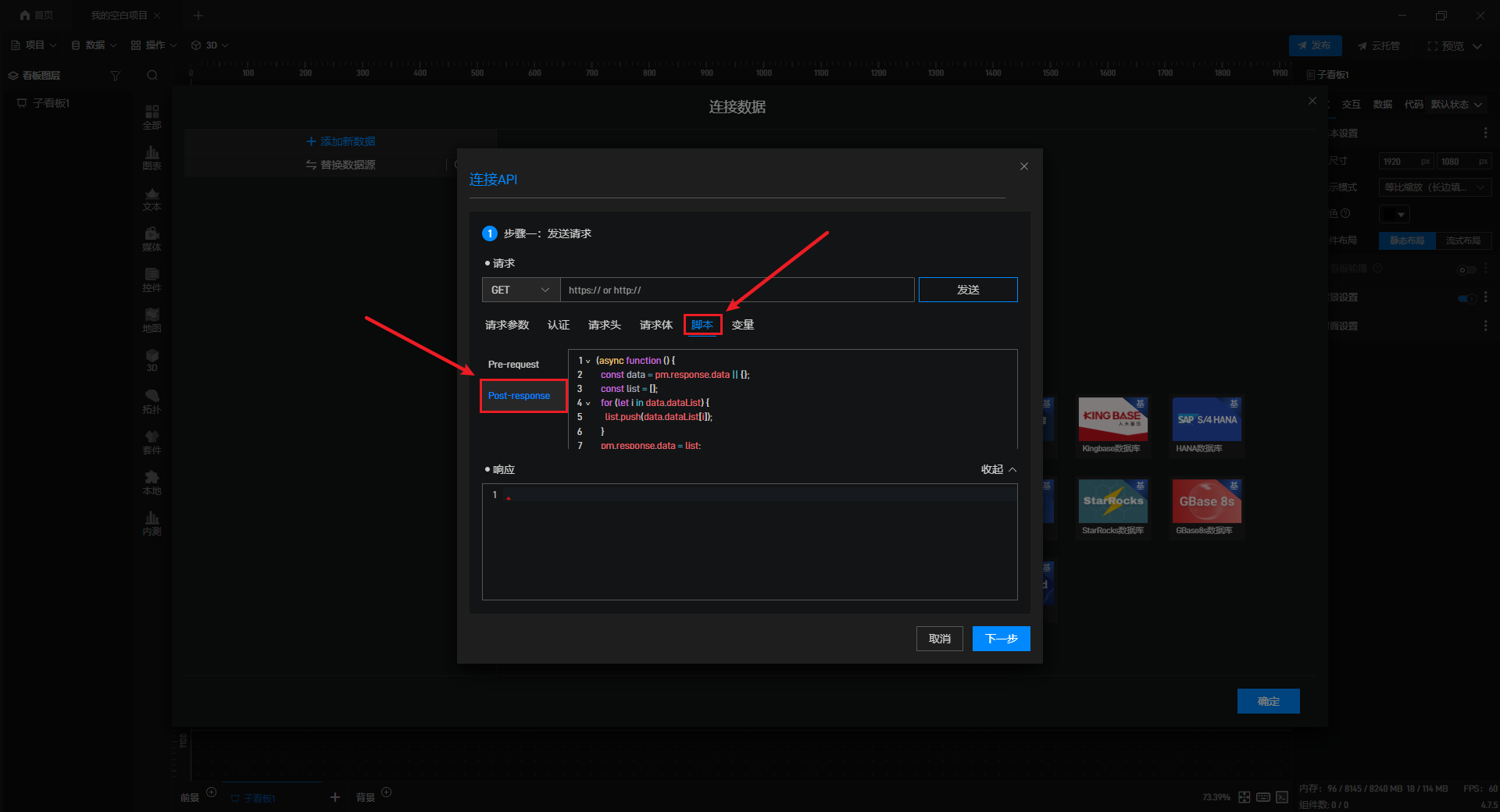Open a new project tab with the plus icon
This screenshot has height=812, width=1500.
(x=198, y=16)
